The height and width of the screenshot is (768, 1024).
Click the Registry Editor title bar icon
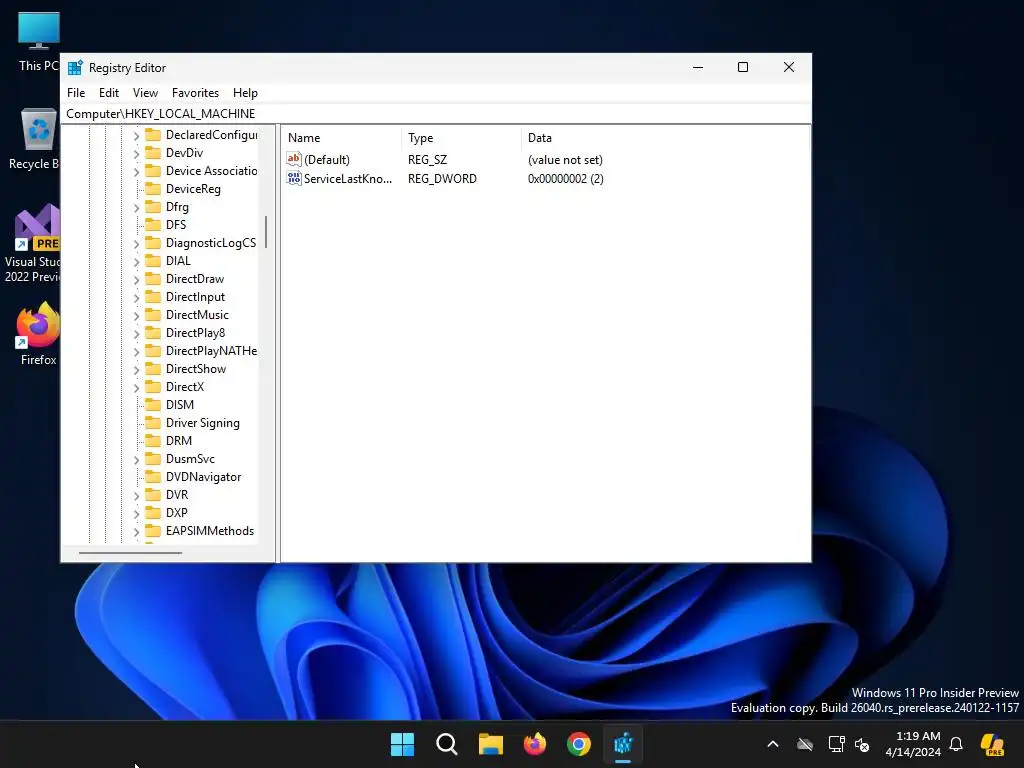point(75,67)
